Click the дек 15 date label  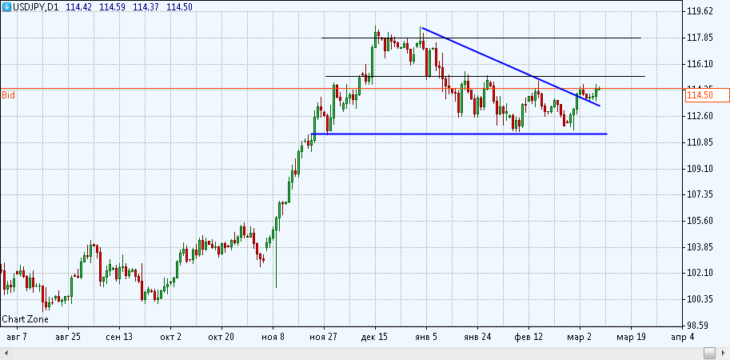click(x=375, y=337)
